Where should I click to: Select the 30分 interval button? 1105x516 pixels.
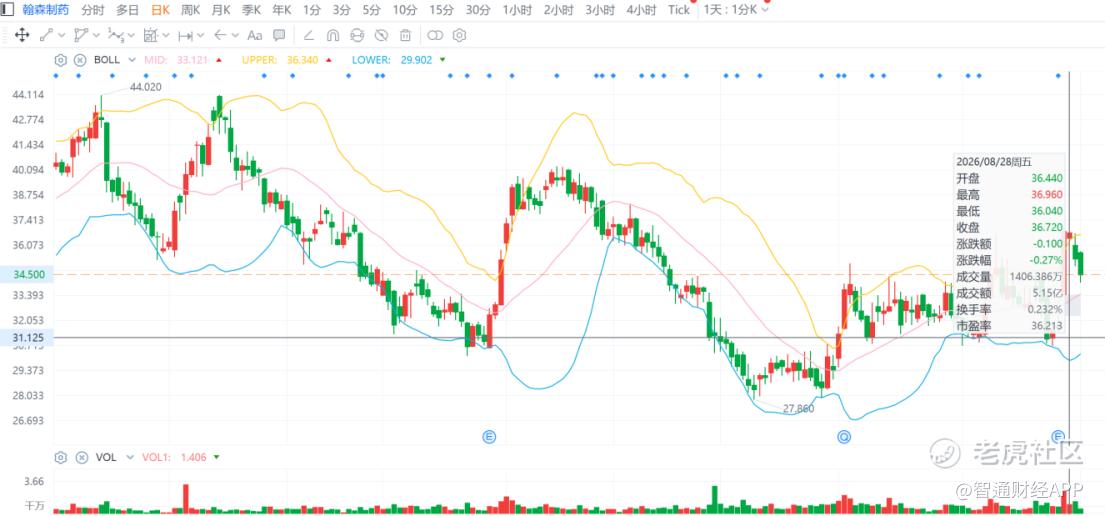coord(479,10)
